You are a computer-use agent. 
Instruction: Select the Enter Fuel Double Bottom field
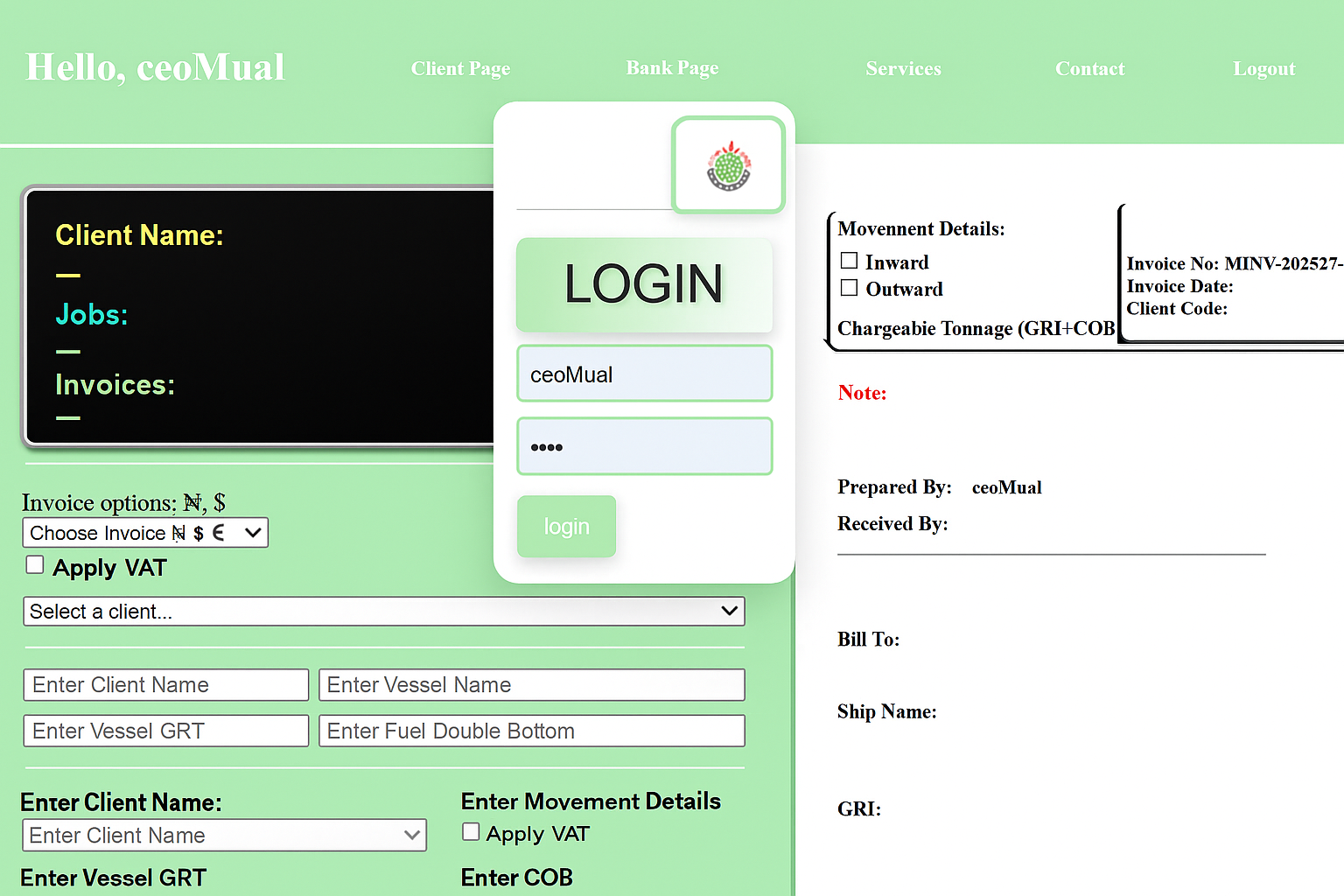click(x=531, y=731)
